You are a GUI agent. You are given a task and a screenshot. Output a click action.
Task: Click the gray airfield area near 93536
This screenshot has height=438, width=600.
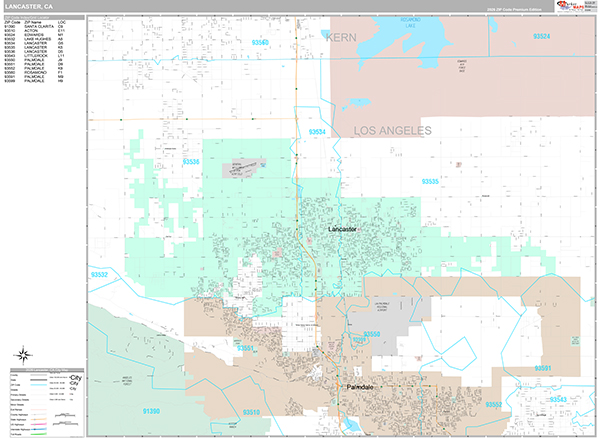coord(243,168)
